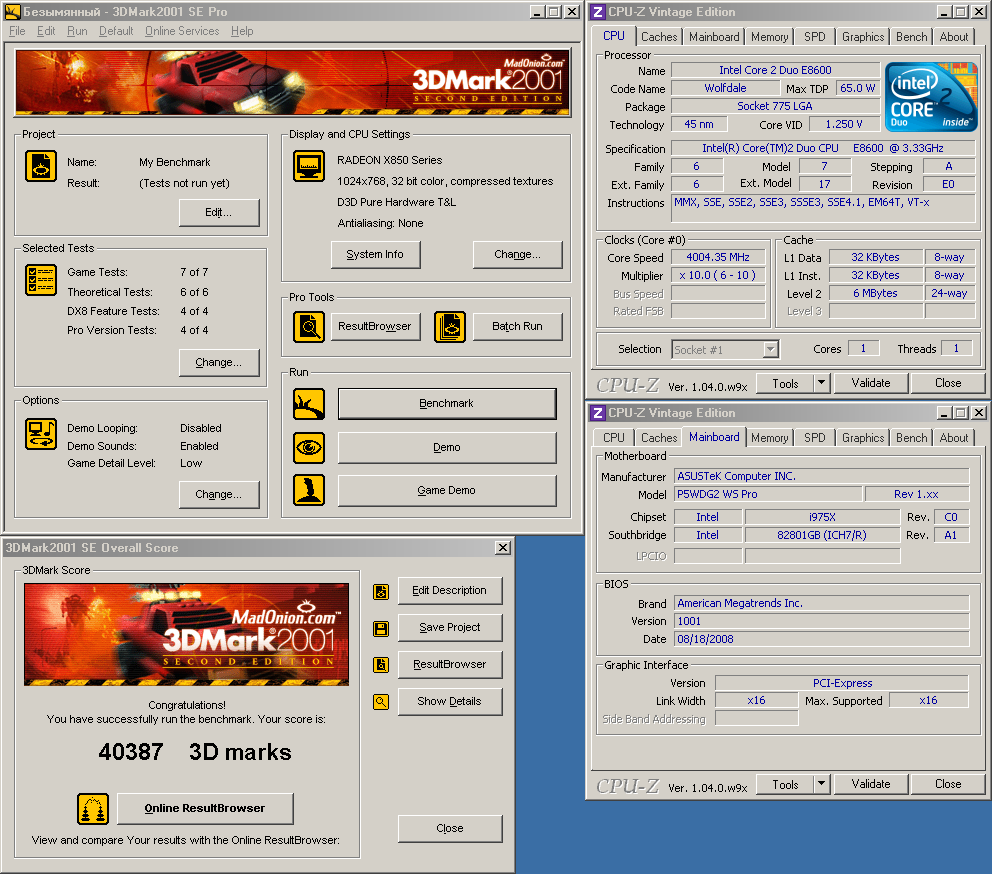Open the Socket #1 selection dropdown

click(770, 349)
